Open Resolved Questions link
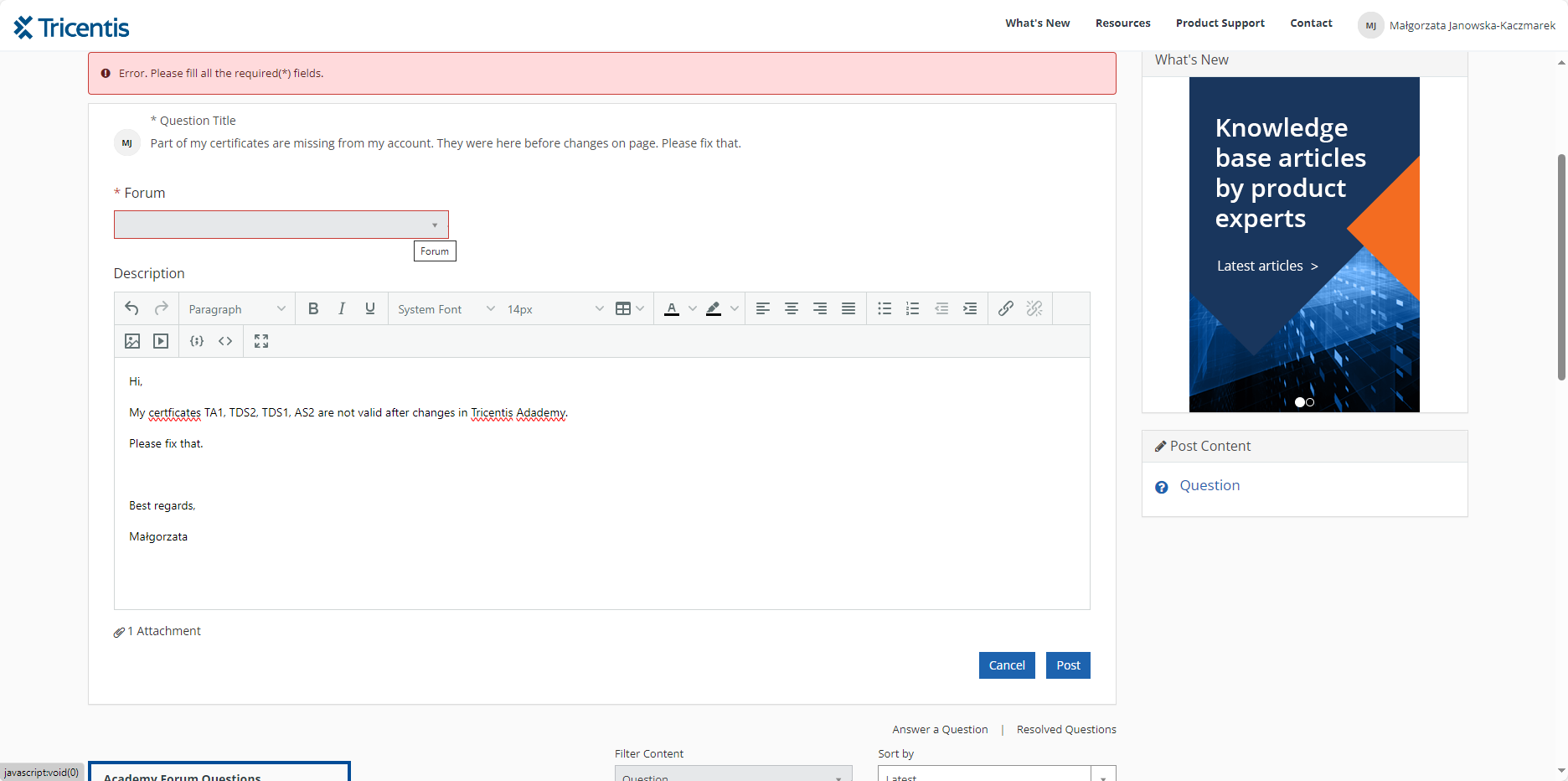 pos(1066,730)
